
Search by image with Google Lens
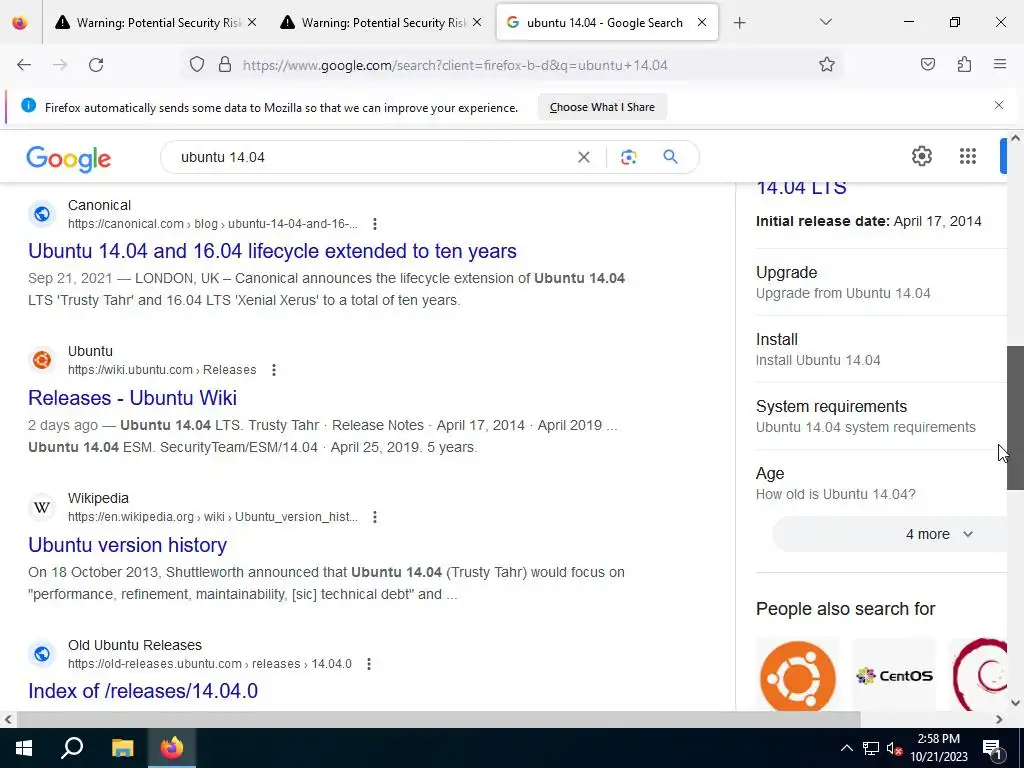click(x=628, y=157)
